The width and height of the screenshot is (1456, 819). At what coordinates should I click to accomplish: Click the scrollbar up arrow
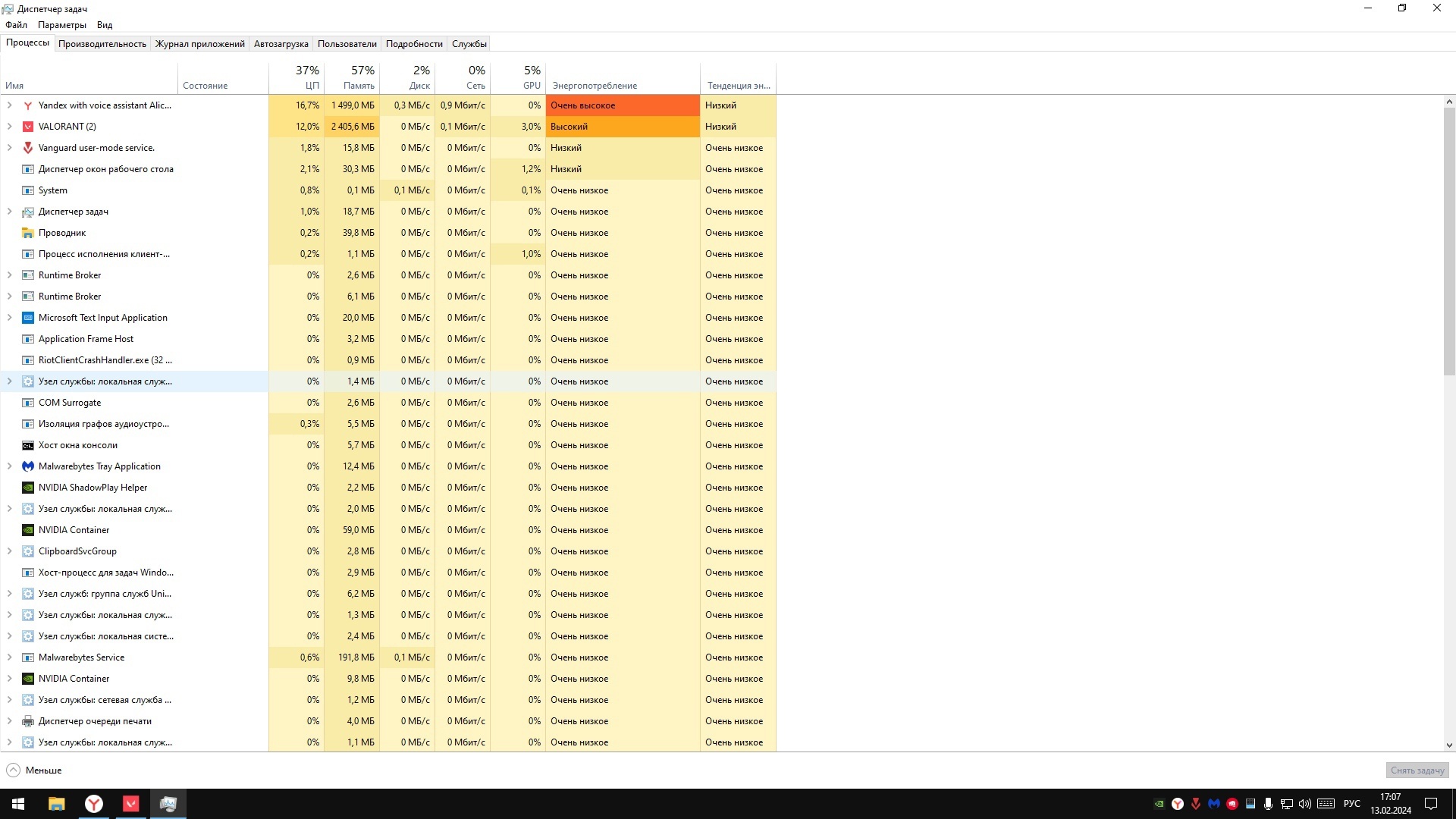click(1449, 102)
